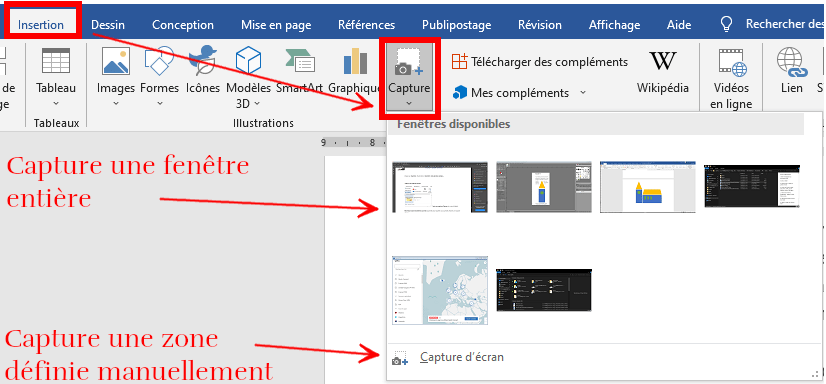Select the gray image editor window thumbnail
Viewport: 826px width, 384px height.
[x=544, y=188]
